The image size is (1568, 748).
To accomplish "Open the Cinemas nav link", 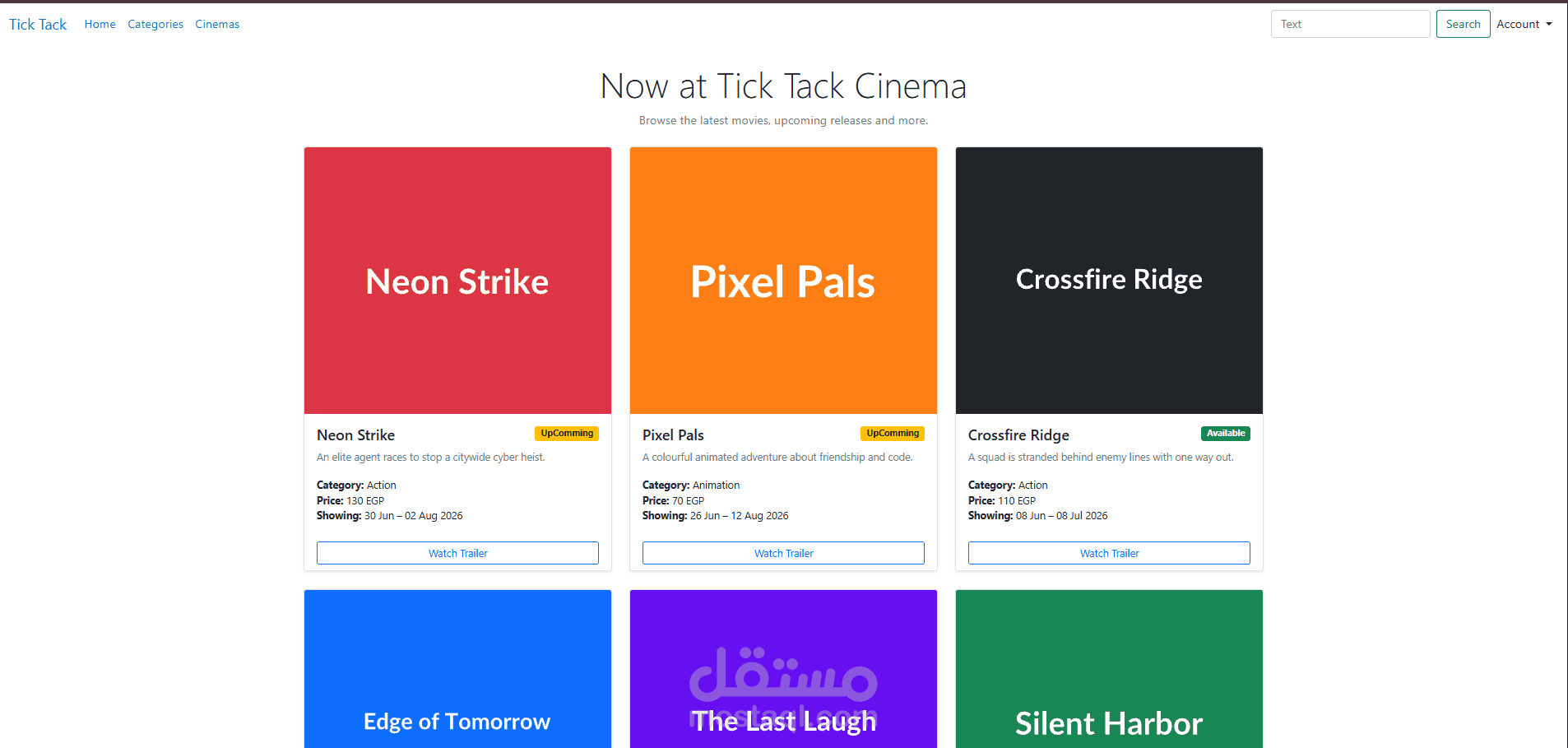I will pos(217,24).
